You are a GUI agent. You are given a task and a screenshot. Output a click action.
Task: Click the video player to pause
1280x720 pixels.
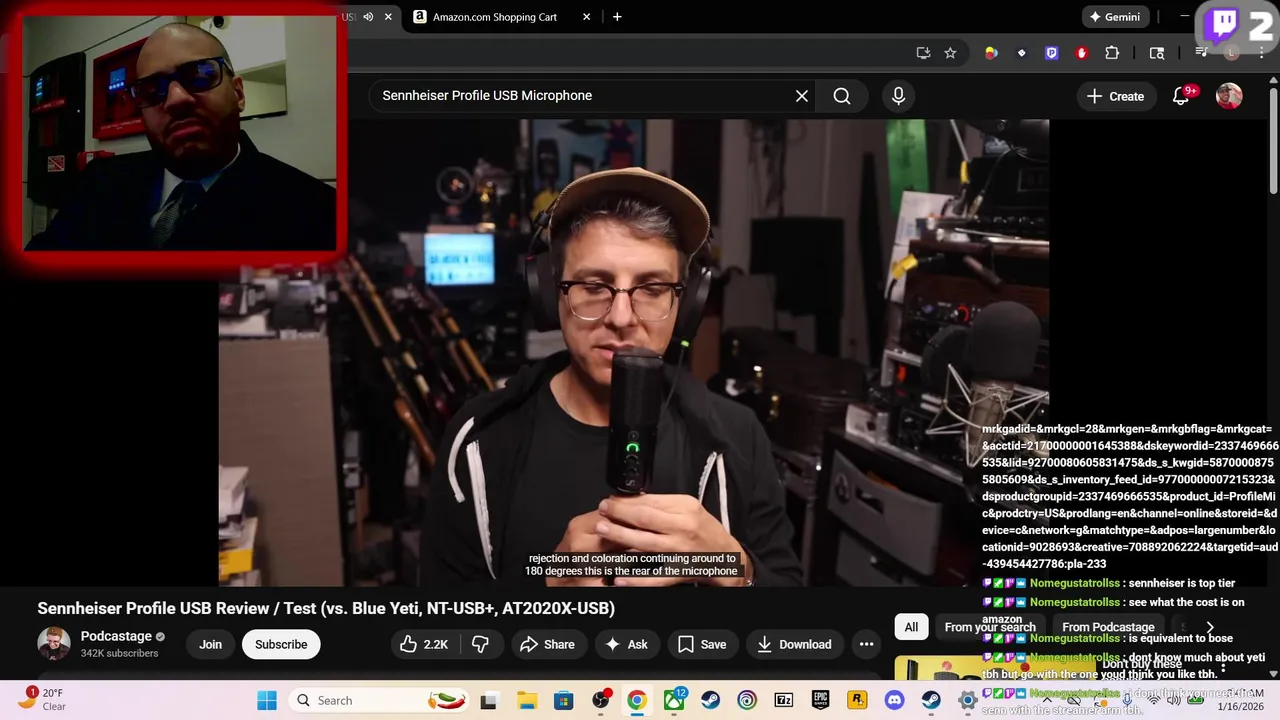(x=633, y=352)
